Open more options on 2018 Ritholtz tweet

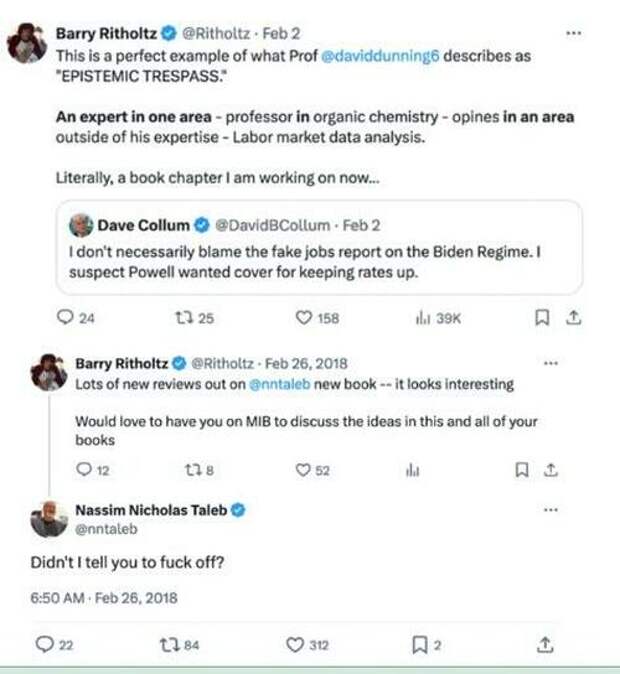549,362
